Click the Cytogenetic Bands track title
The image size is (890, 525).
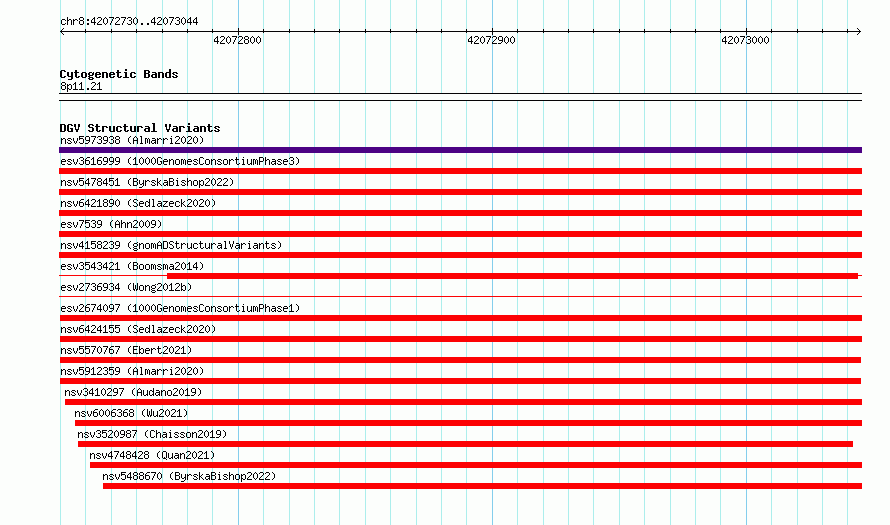[x=119, y=74]
